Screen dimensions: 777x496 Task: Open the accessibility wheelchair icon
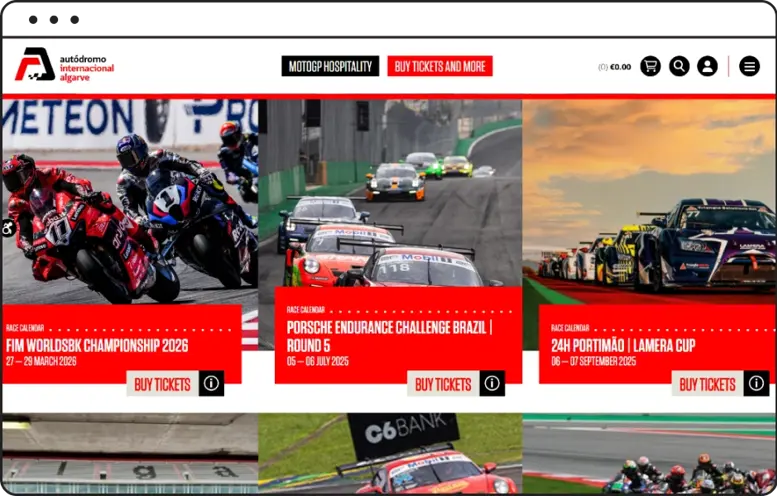click(7, 229)
